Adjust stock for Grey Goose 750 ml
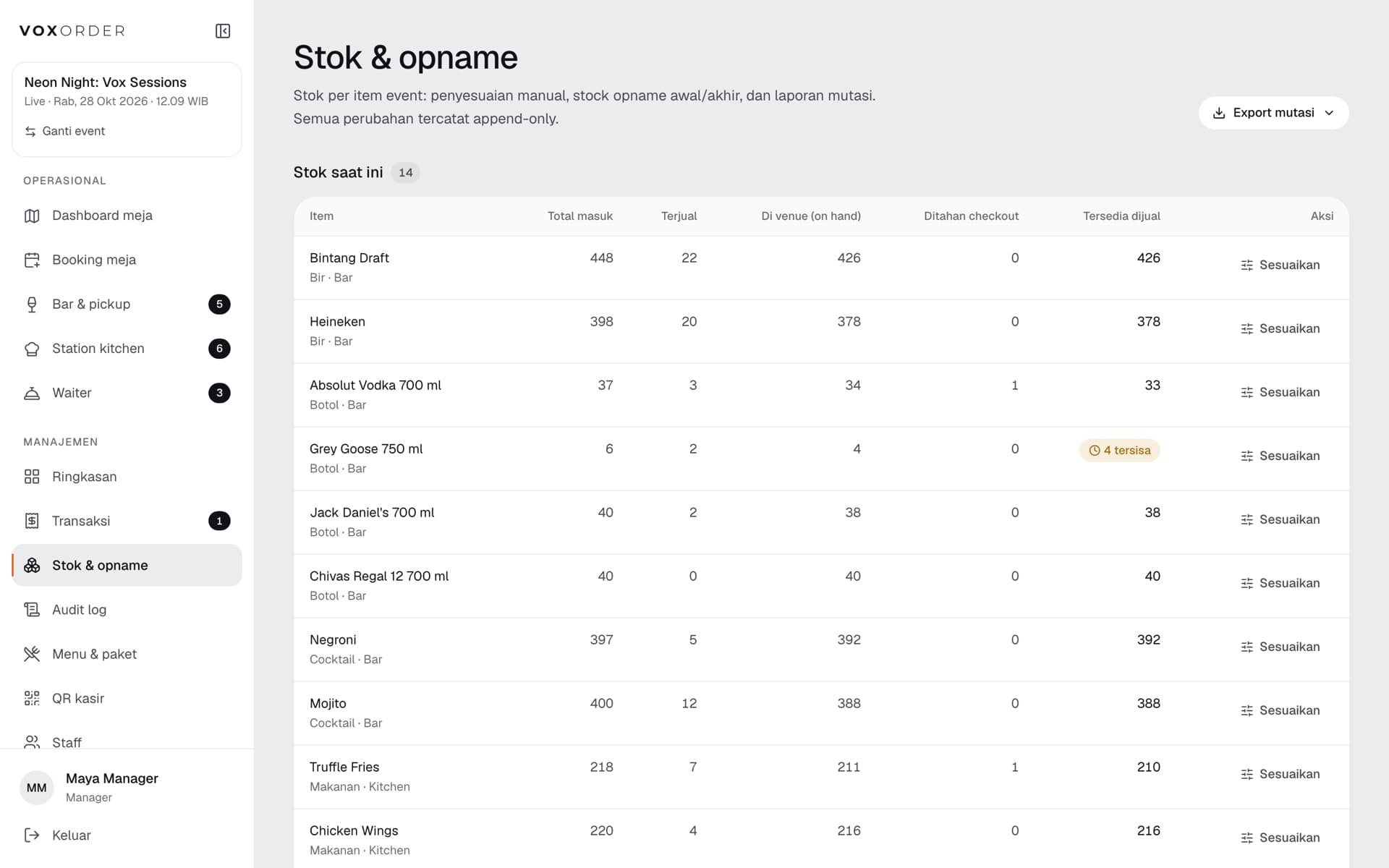1389x868 pixels. [x=1280, y=456]
